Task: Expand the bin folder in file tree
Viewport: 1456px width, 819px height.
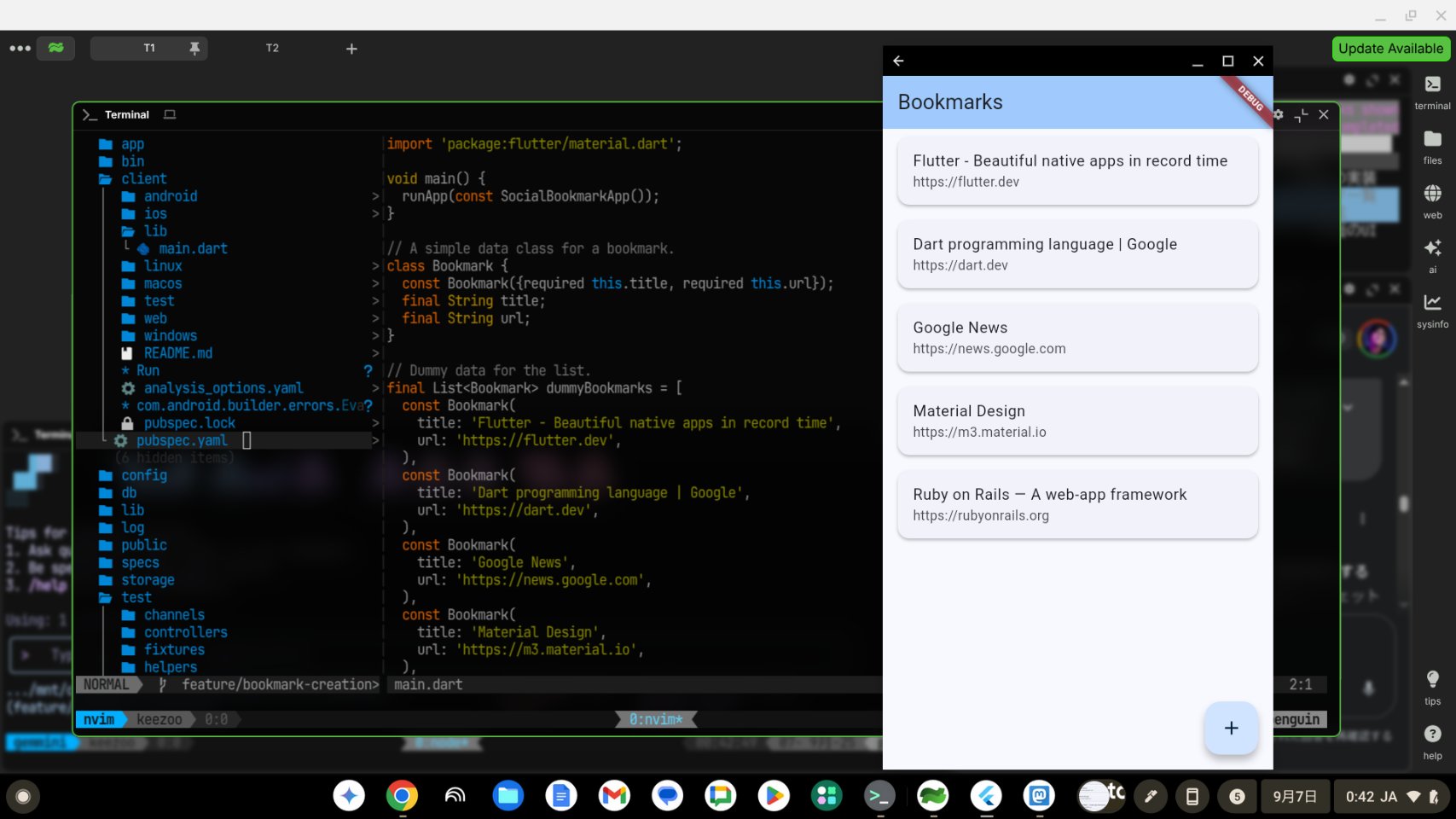Action: tap(122, 161)
